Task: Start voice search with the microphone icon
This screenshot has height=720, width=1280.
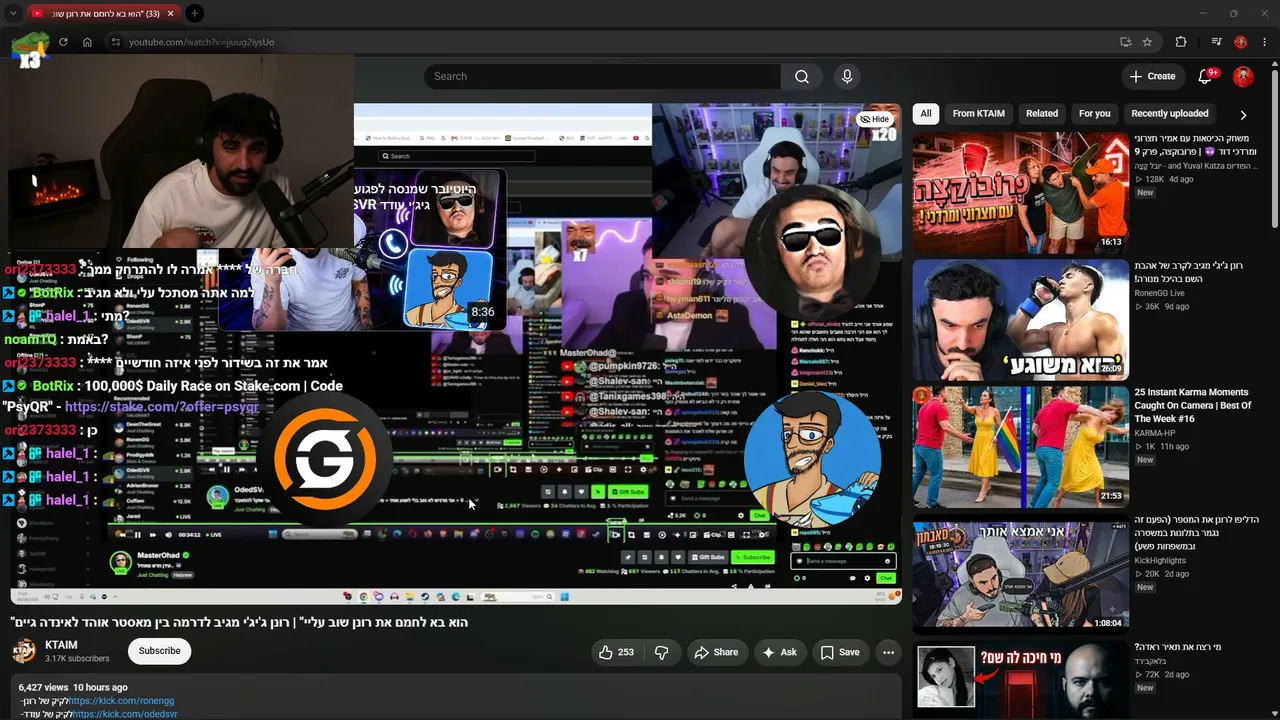Action: coord(847,76)
